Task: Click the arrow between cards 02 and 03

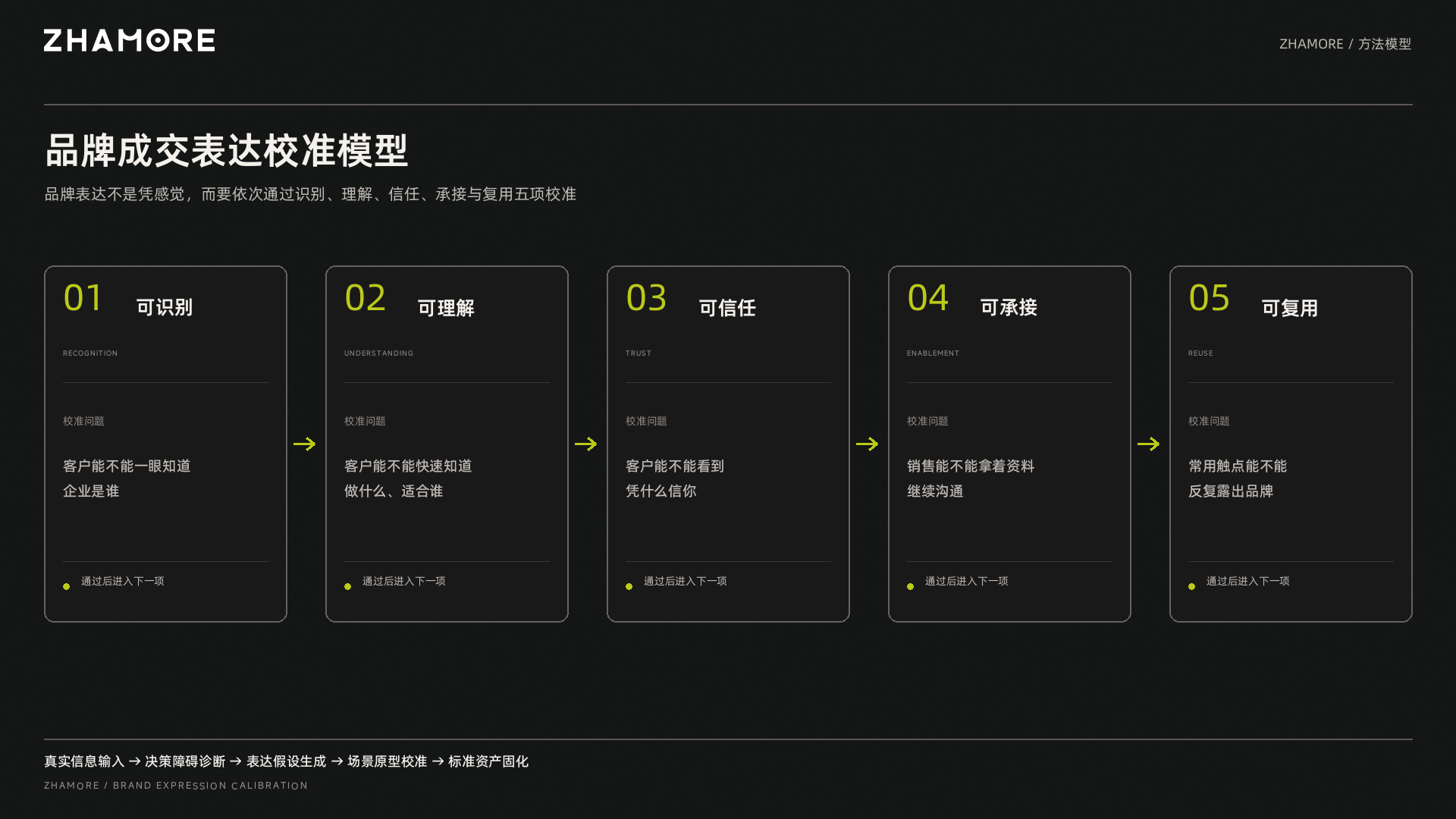Action: [x=586, y=444]
